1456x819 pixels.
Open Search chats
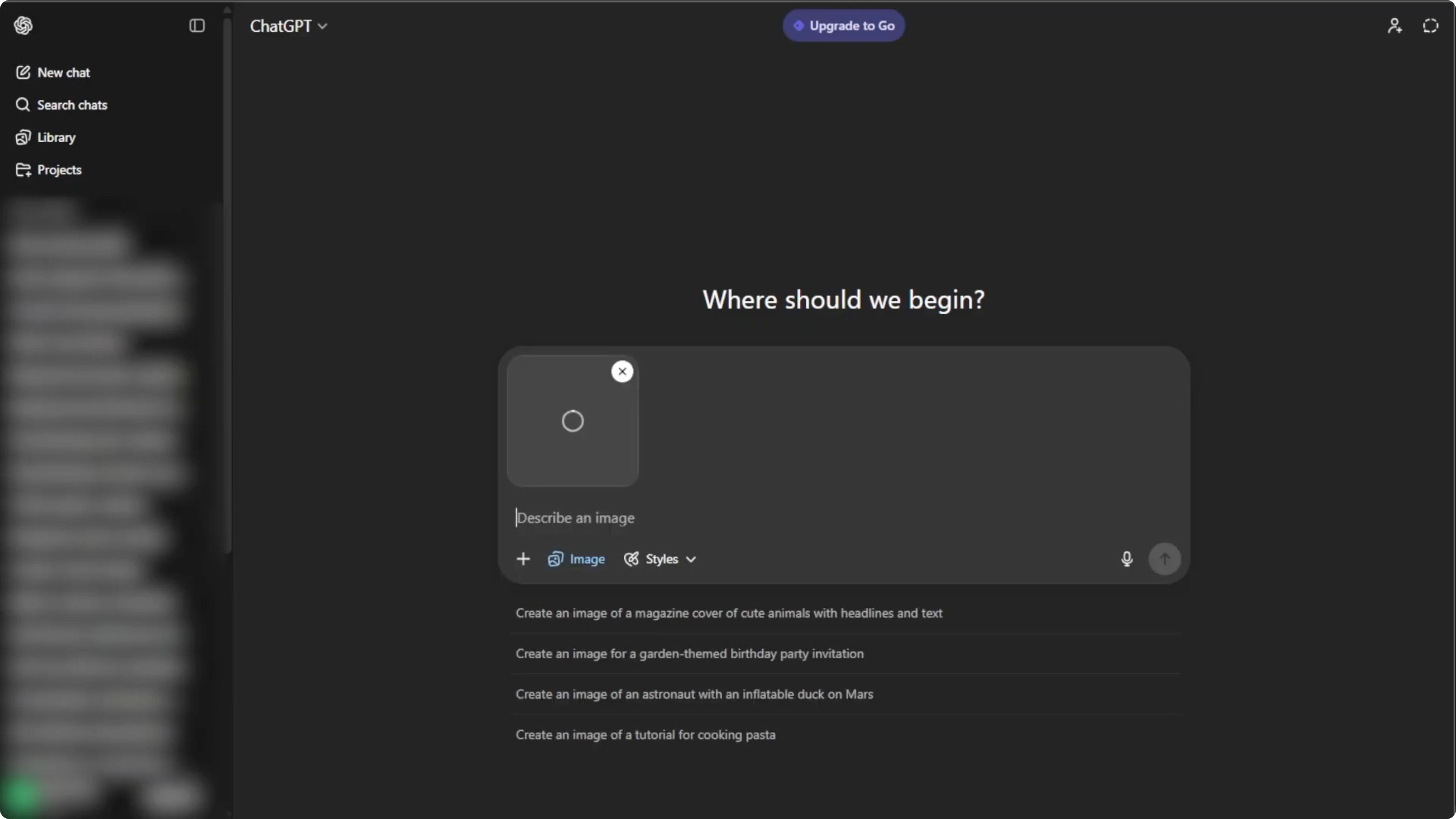[61, 104]
